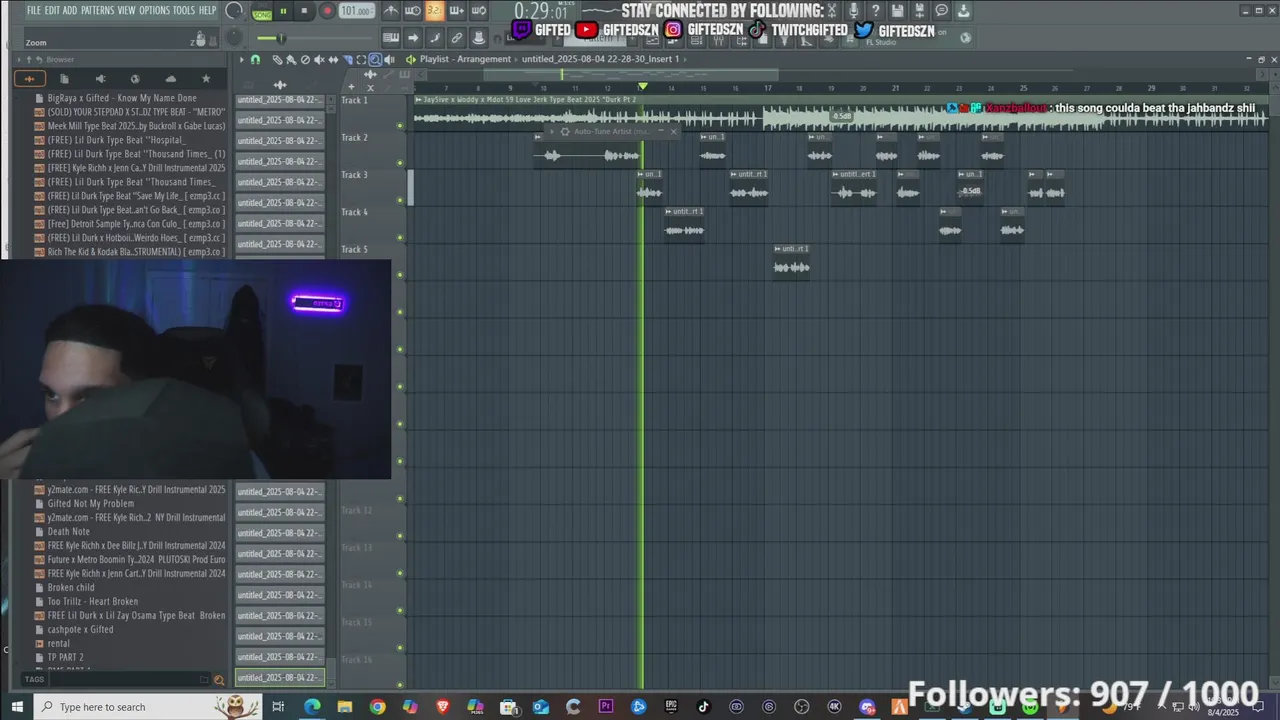Viewport: 1280px width, 720px height.
Task: Toggle overdub blend recording icon
Action: coord(456,11)
